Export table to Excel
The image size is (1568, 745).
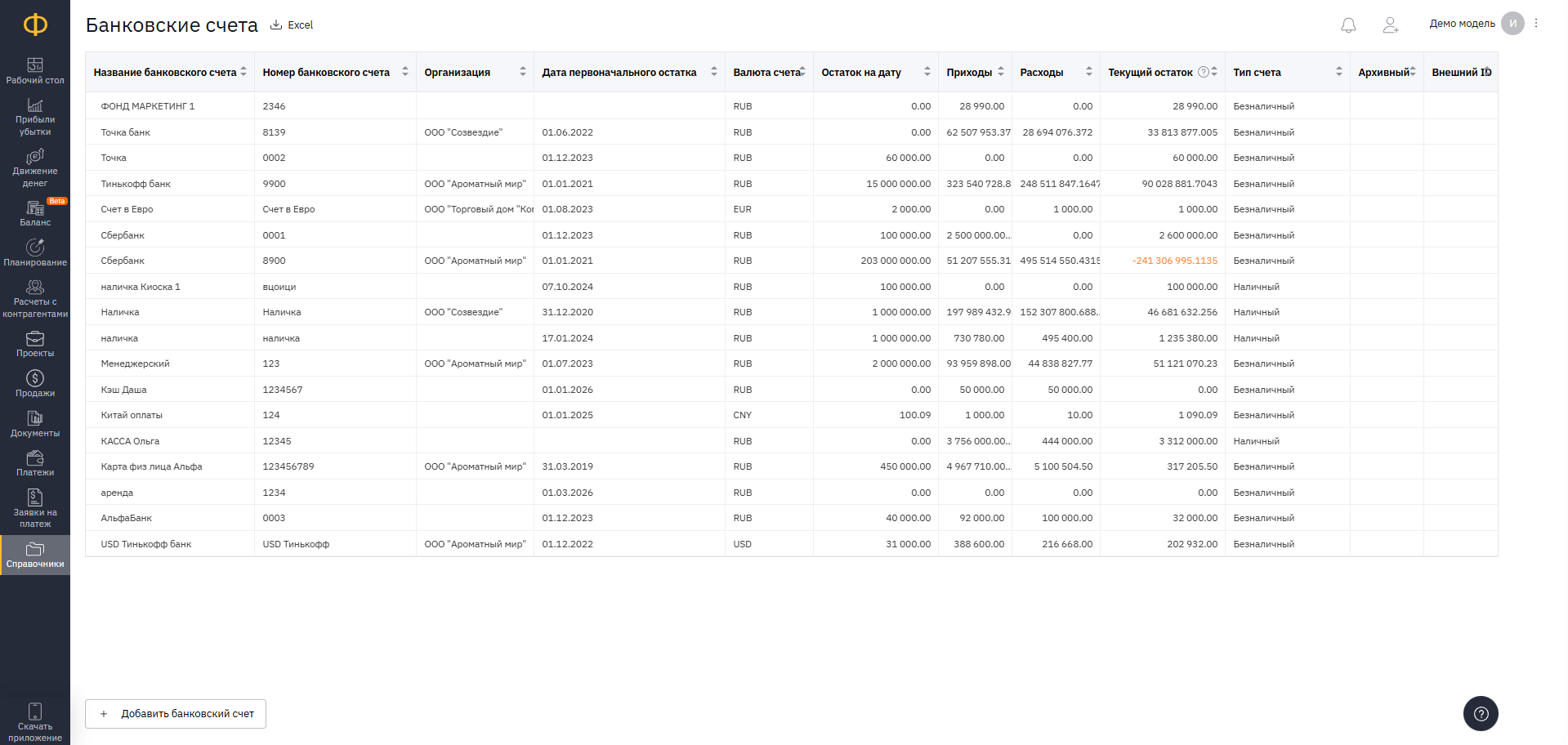(x=292, y=25)
